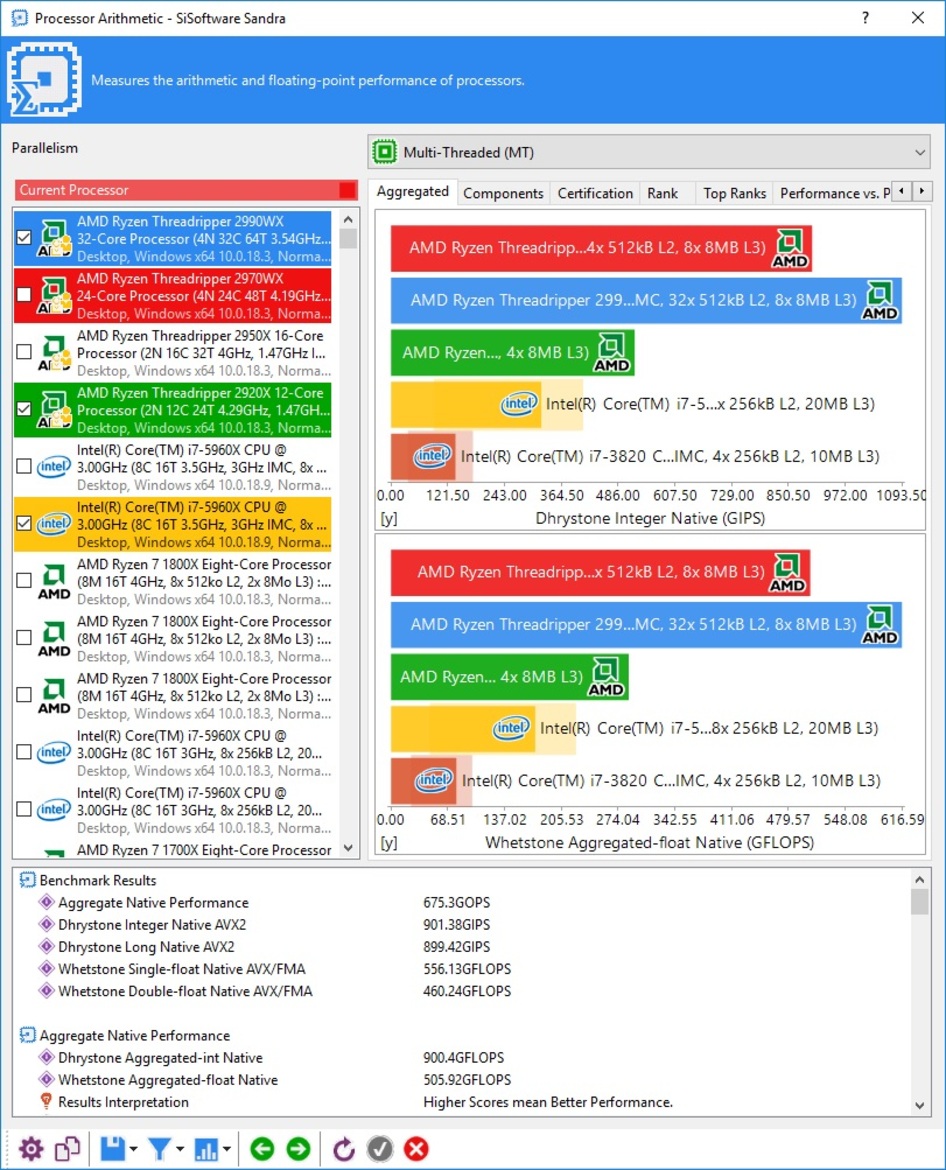Open the options gear in bottom toolbar

31,1148
